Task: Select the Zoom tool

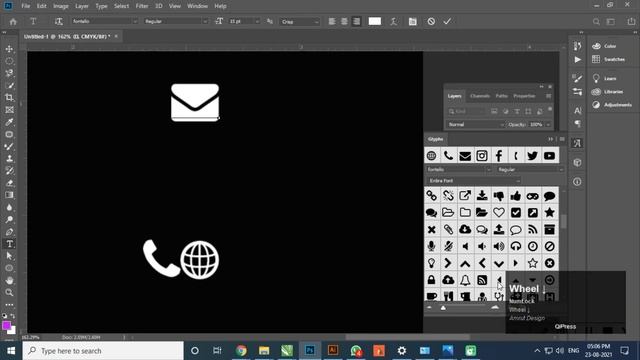Action: (9, 293)
